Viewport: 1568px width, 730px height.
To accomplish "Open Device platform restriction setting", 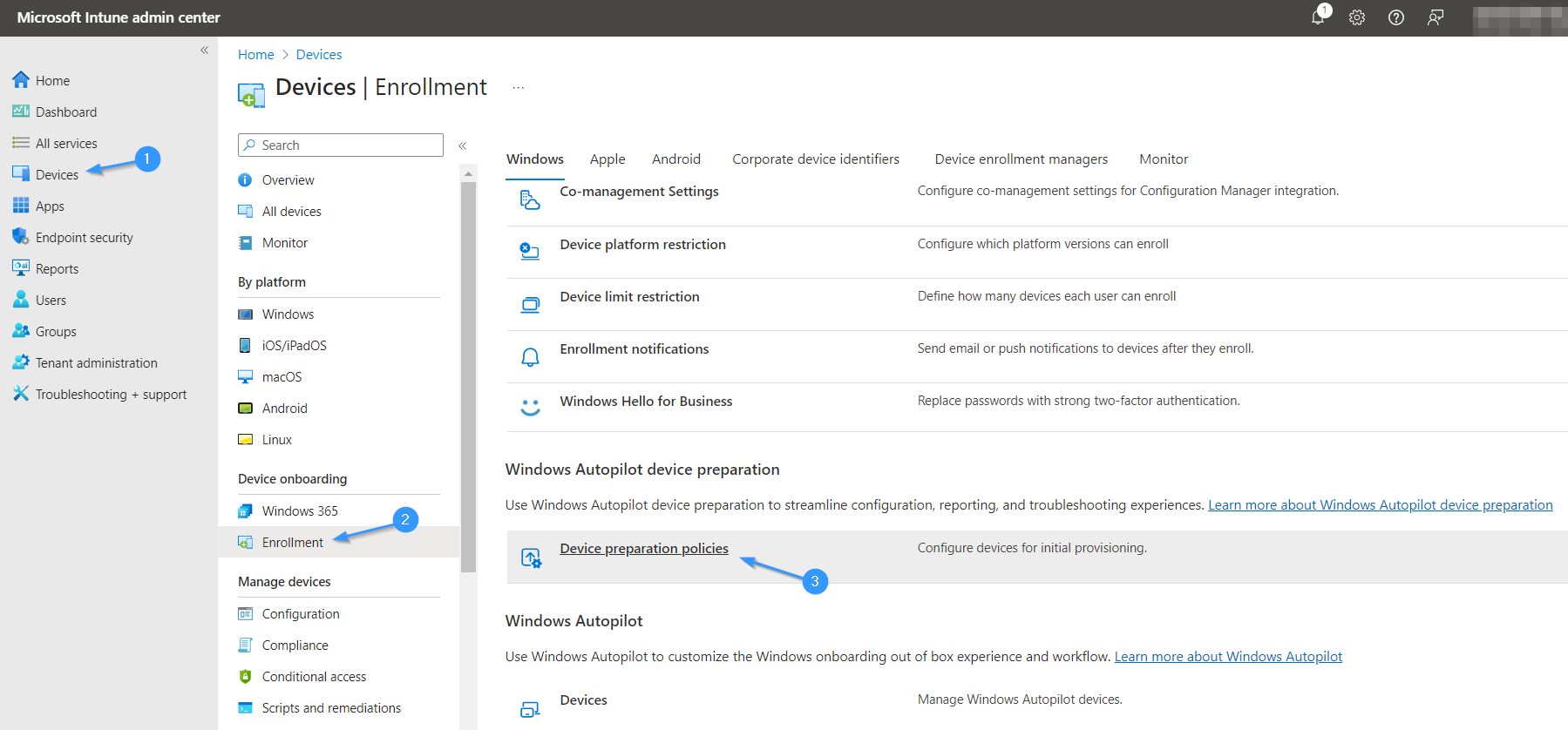I will pos(642,244).
